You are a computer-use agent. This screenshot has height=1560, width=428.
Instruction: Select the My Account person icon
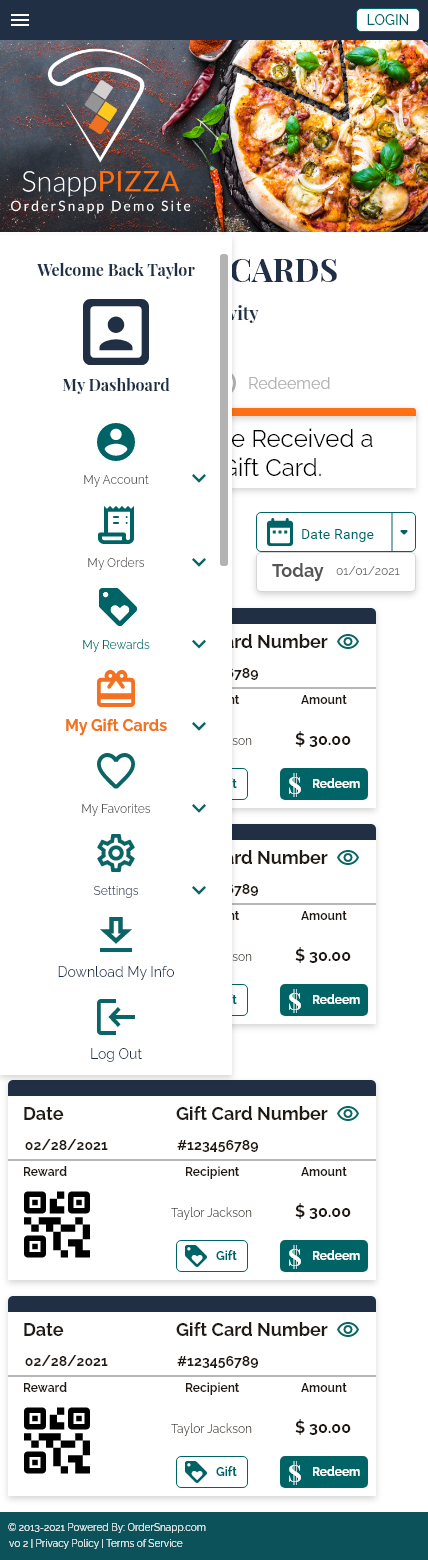(116, 442)
